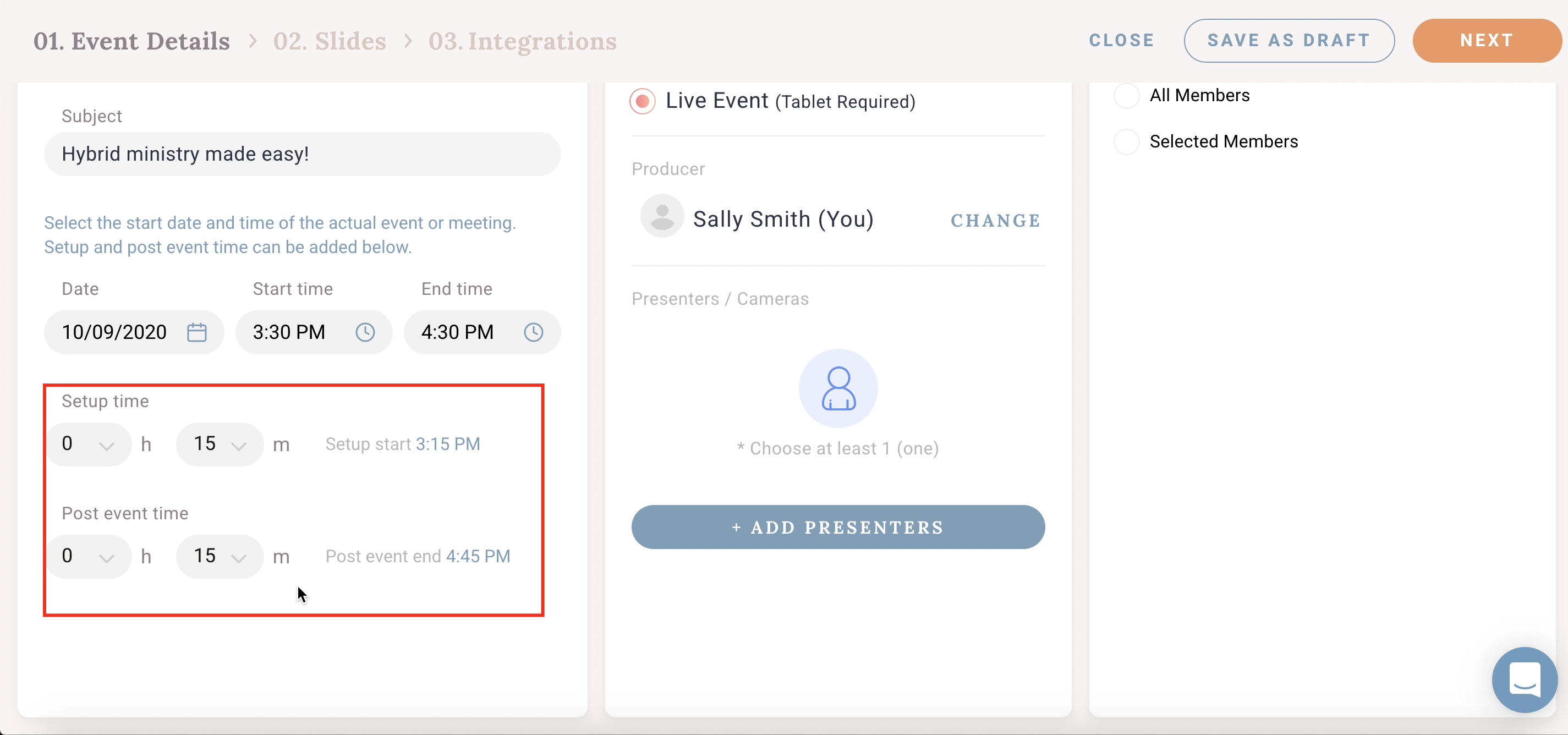Click the breadcrumb arrow before Integrations

[408, 41]
